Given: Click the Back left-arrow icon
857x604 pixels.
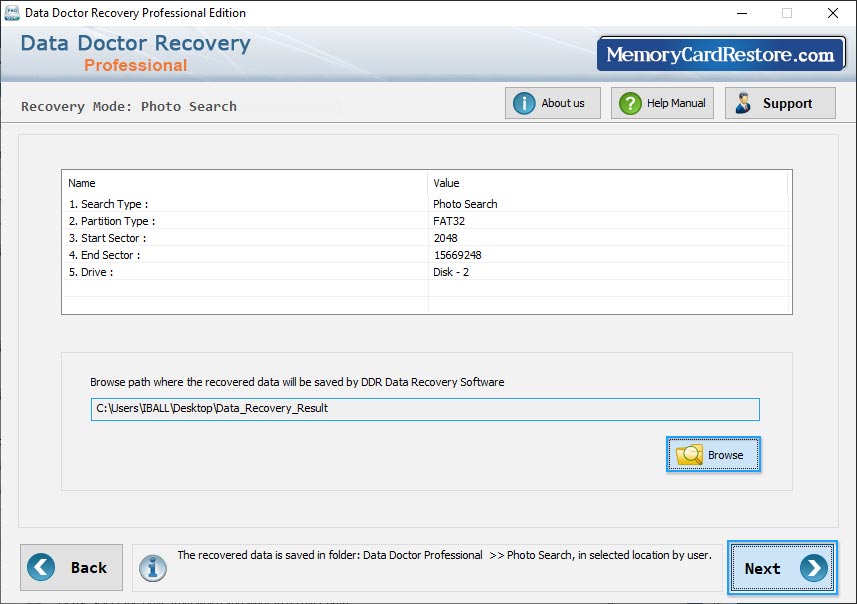Looking at the screenshot, I should point(41,567).
